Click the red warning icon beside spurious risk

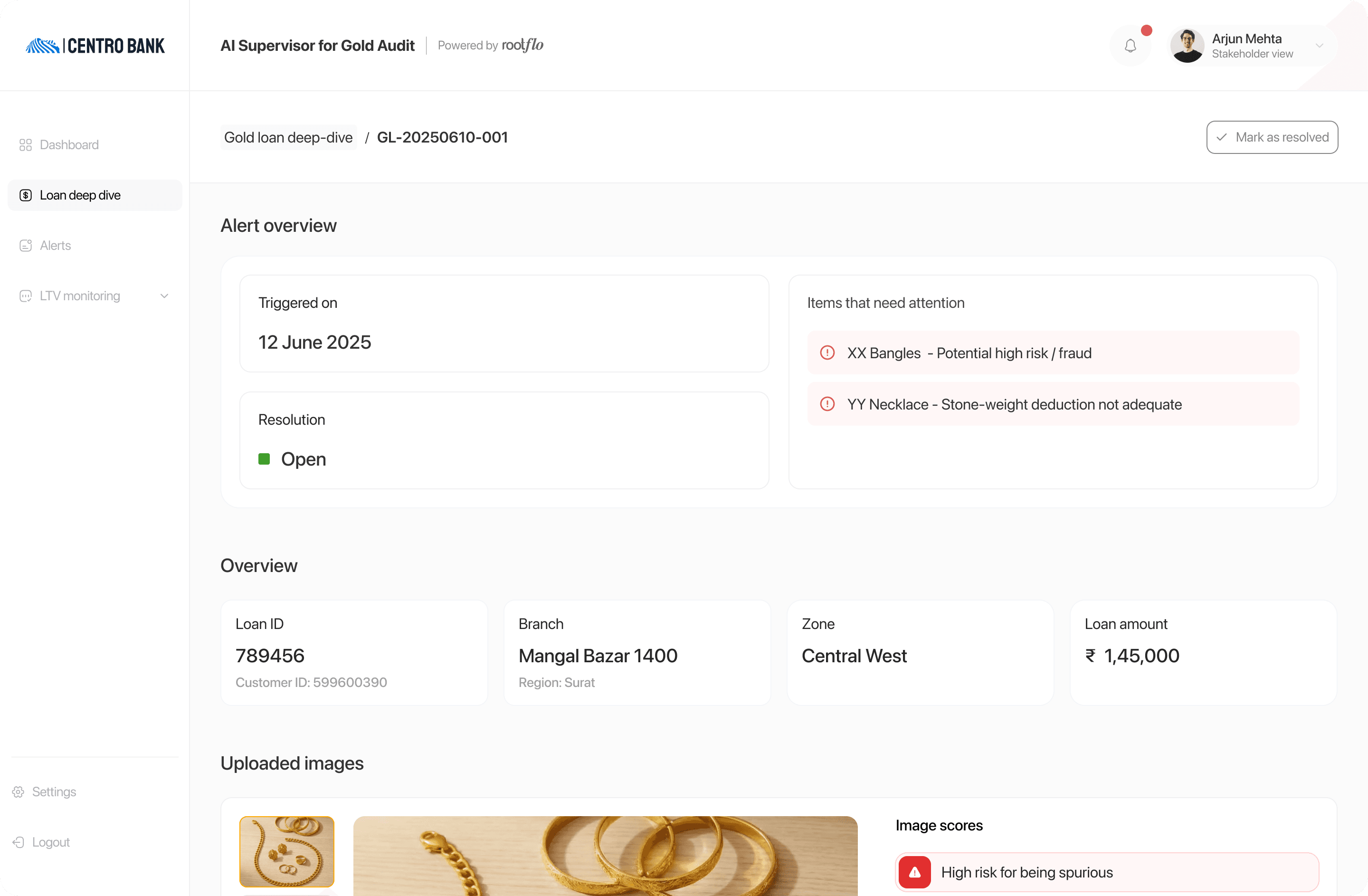pos(914,872)
